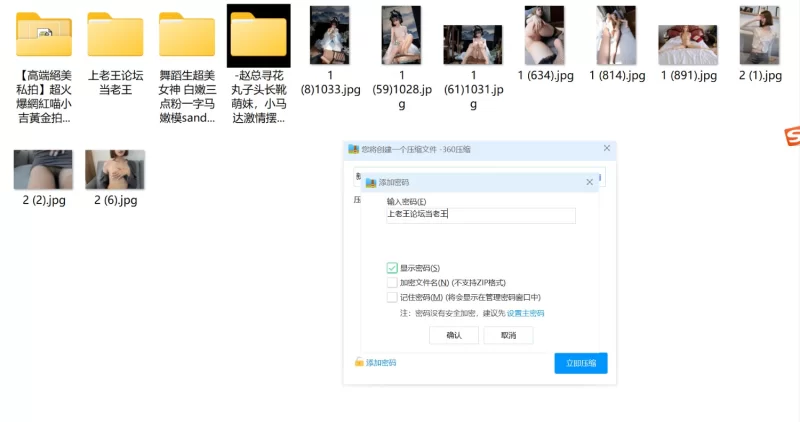
Task: Select the file 1 (814).jpg
Action: (x=616, y=35)
